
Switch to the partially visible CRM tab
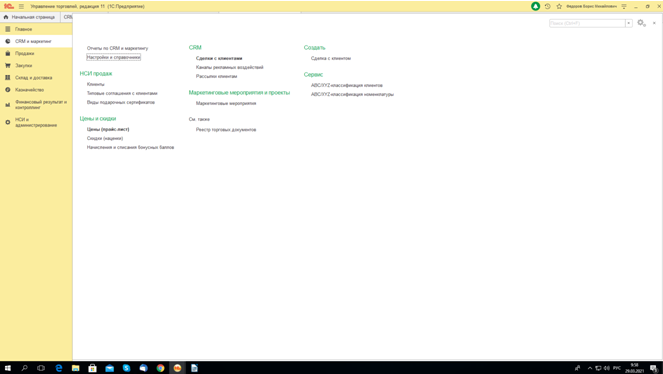coord(67,17)
